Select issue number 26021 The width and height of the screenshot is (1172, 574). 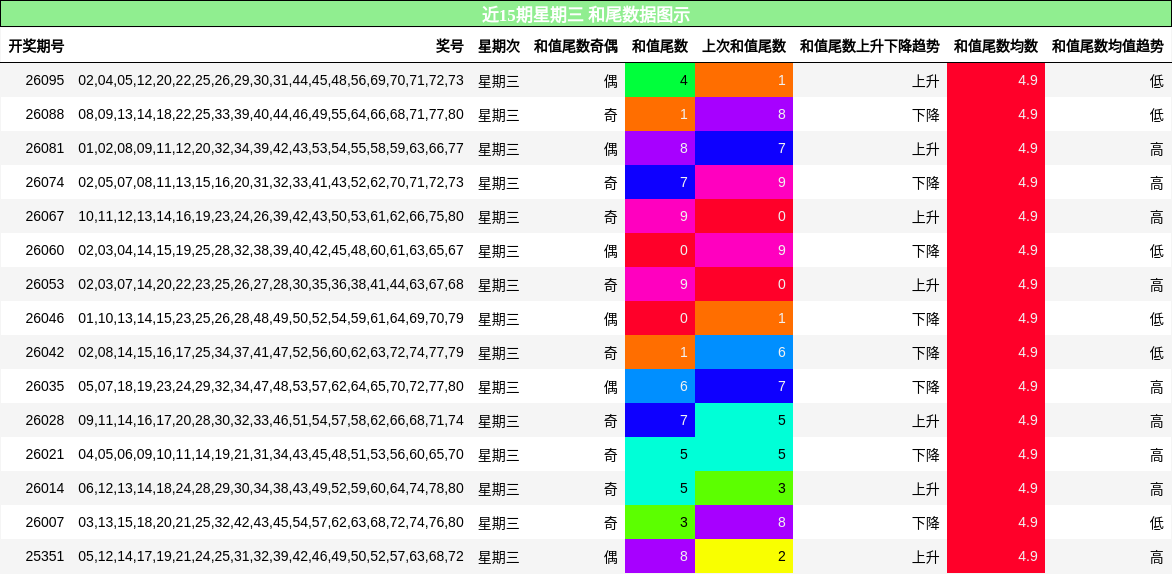pyautogui.click(x=45, y=454)
